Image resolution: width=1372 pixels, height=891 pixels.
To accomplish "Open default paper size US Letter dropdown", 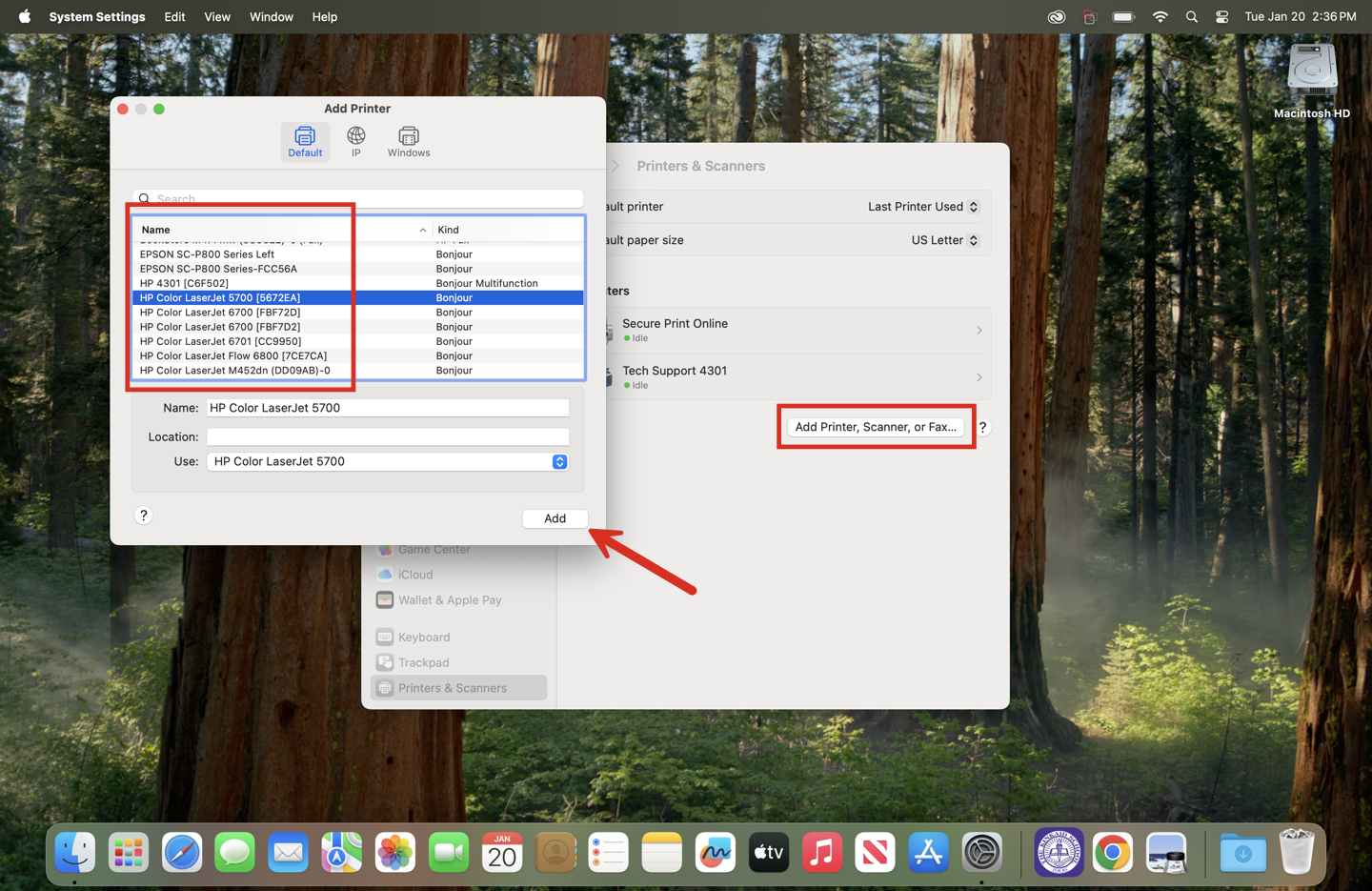I will point(944,240).
